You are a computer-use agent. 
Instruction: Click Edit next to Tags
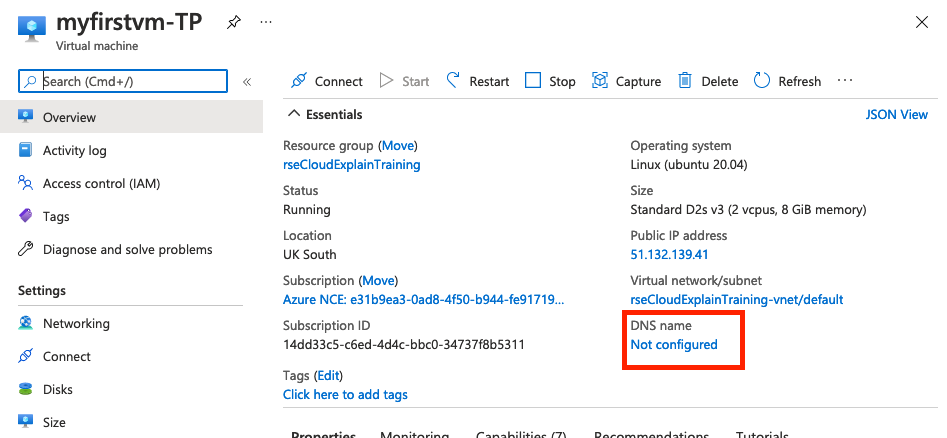(x=329, y=376)
